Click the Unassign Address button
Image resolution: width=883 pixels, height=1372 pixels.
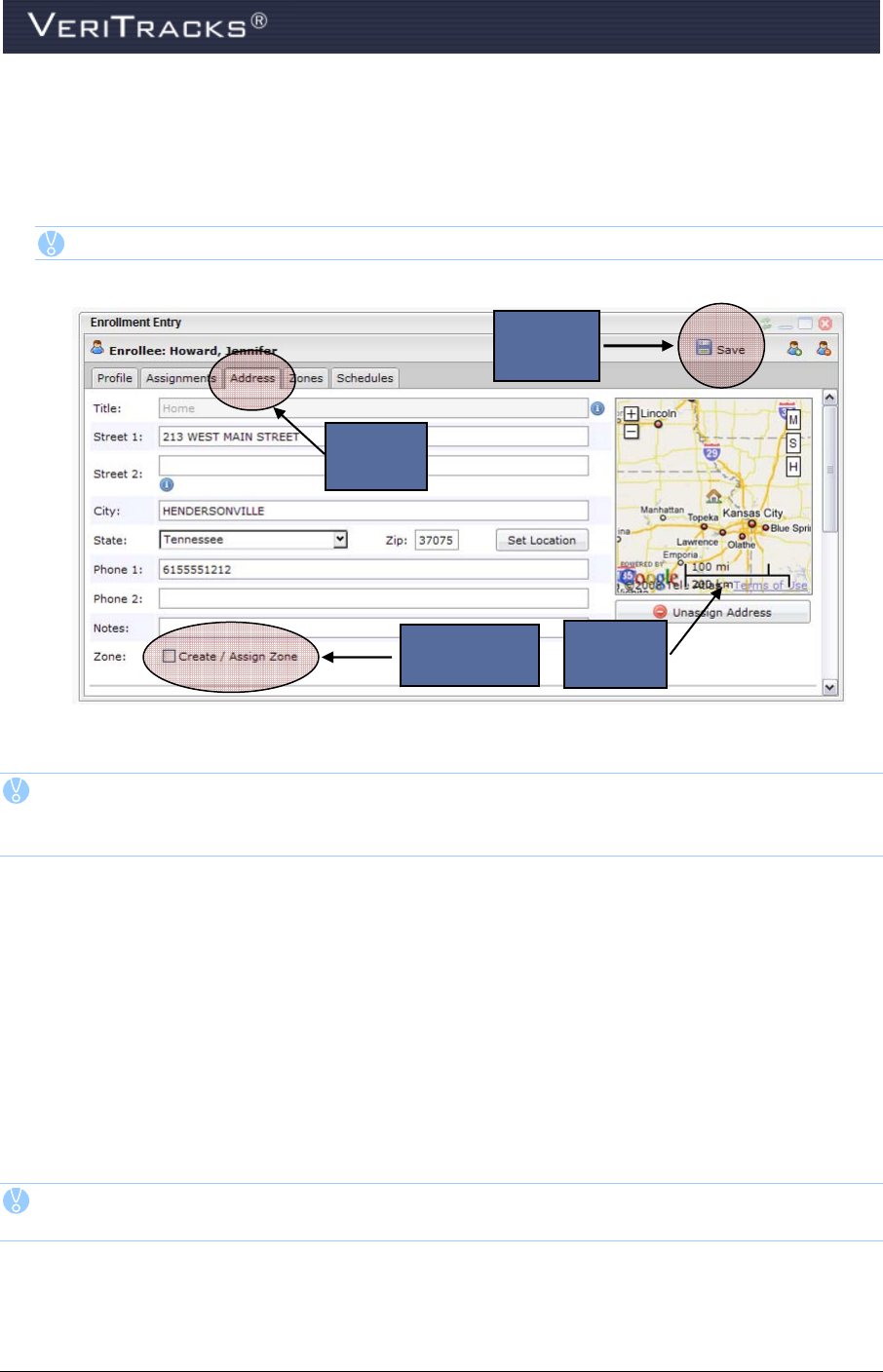[x=712, y=612]
